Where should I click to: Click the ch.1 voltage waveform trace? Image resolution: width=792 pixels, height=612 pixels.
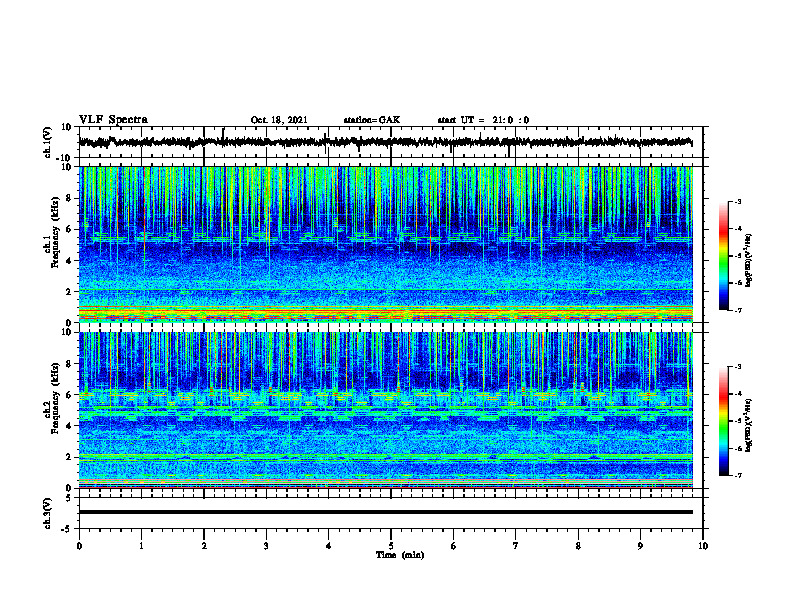click(385, 142)
